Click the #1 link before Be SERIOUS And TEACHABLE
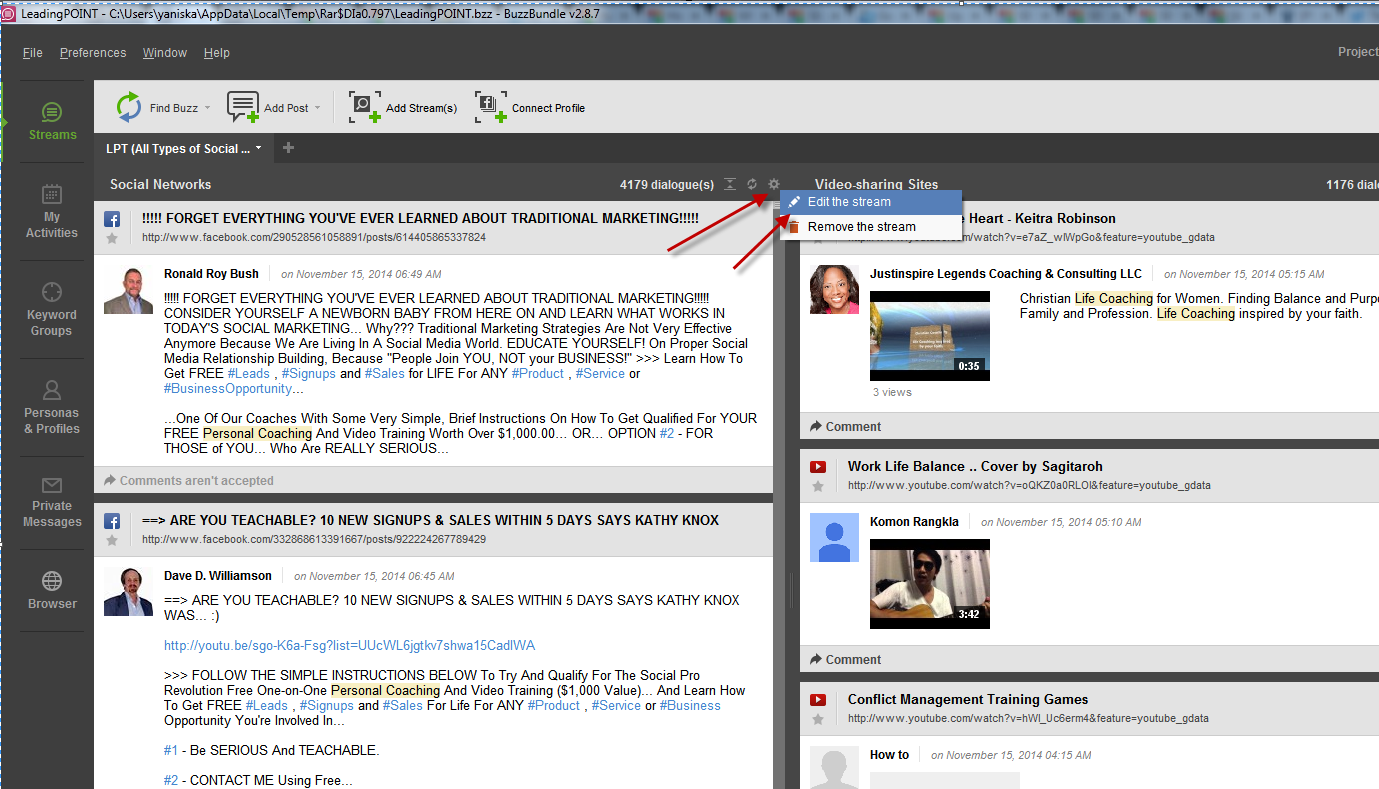The width and height of the screenshot is (1379, 789). tap(171, 751)
